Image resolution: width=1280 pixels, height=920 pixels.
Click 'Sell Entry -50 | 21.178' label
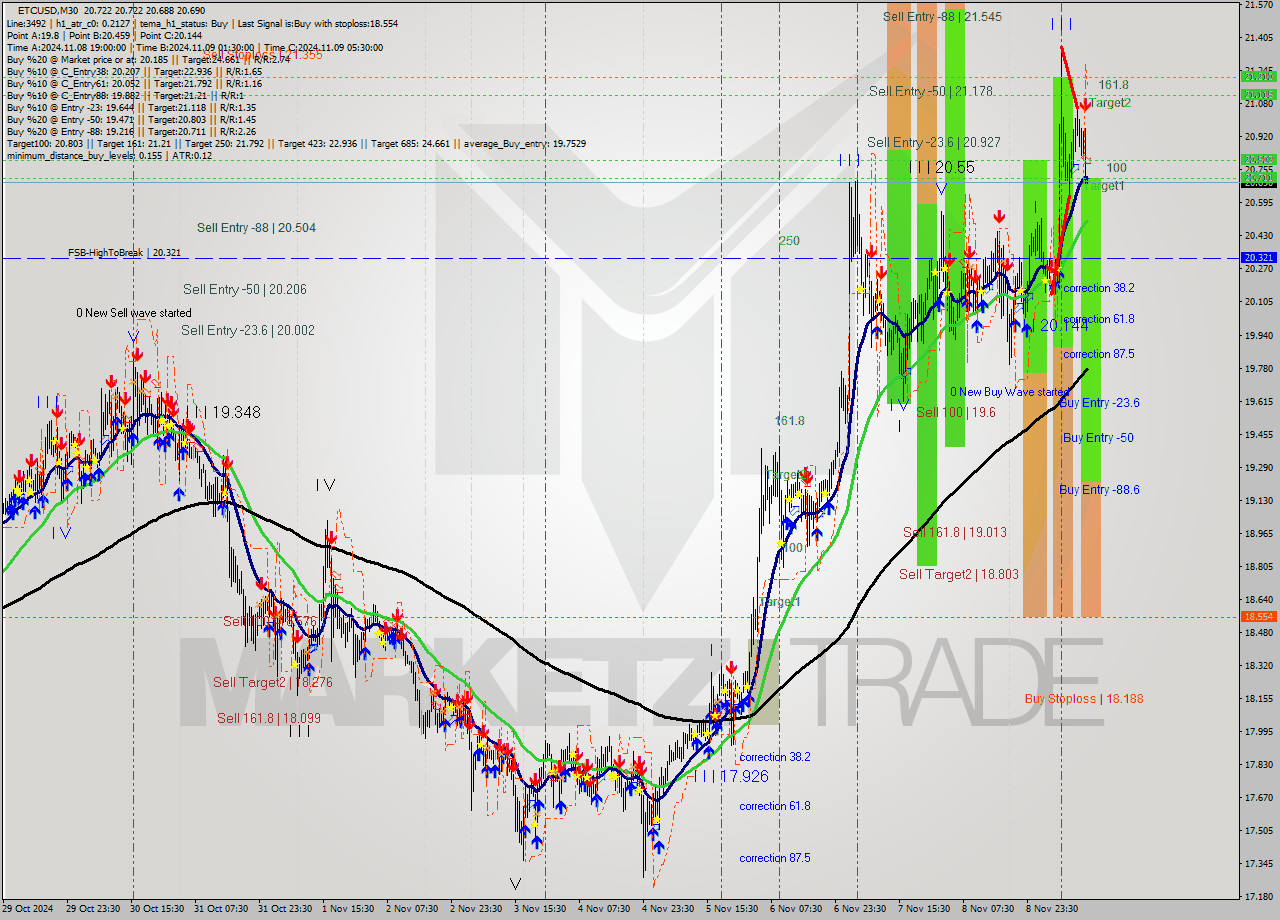point(931,91)
